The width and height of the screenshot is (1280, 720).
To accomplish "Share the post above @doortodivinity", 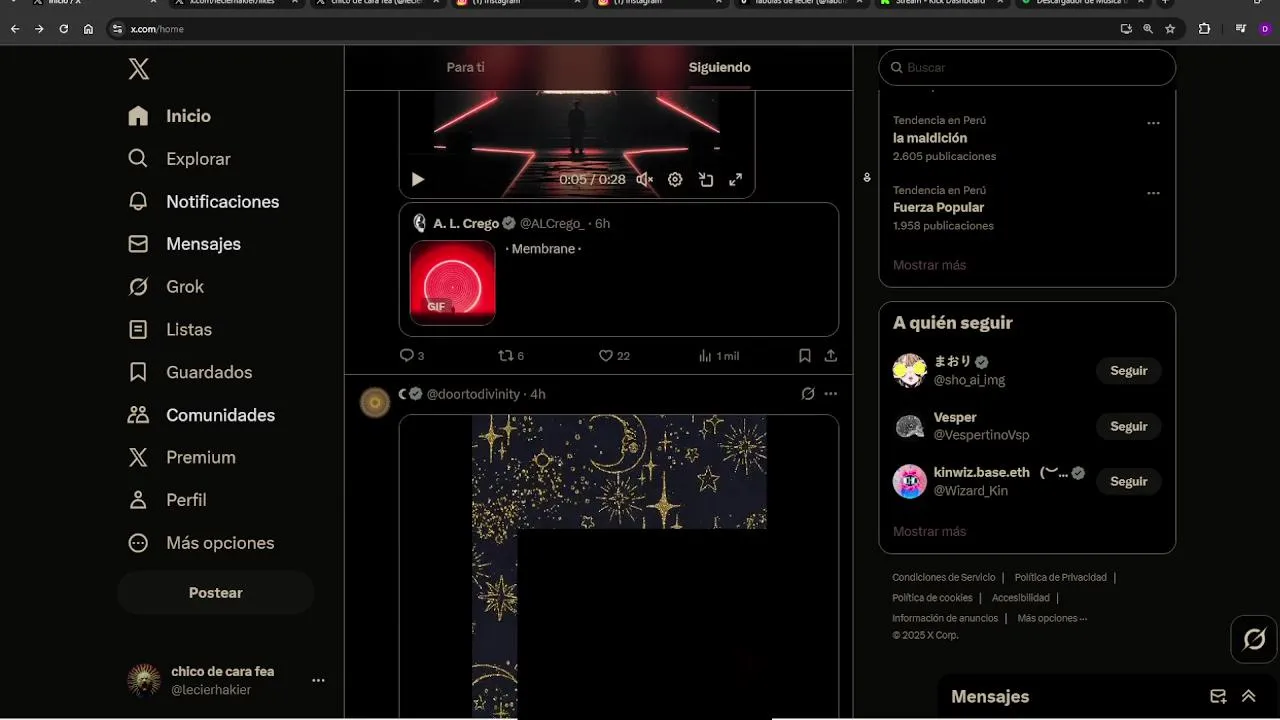I will click(830, 356).
